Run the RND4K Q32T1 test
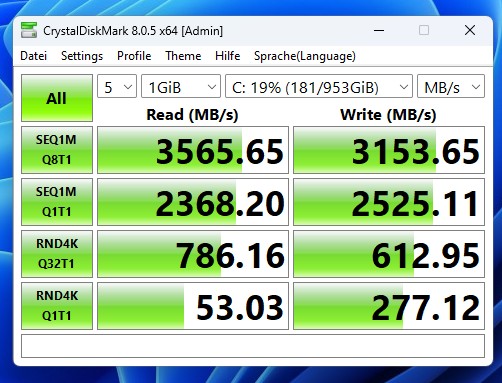The width and height of the screenshot is (502, 383). click(x=57, y=254)
